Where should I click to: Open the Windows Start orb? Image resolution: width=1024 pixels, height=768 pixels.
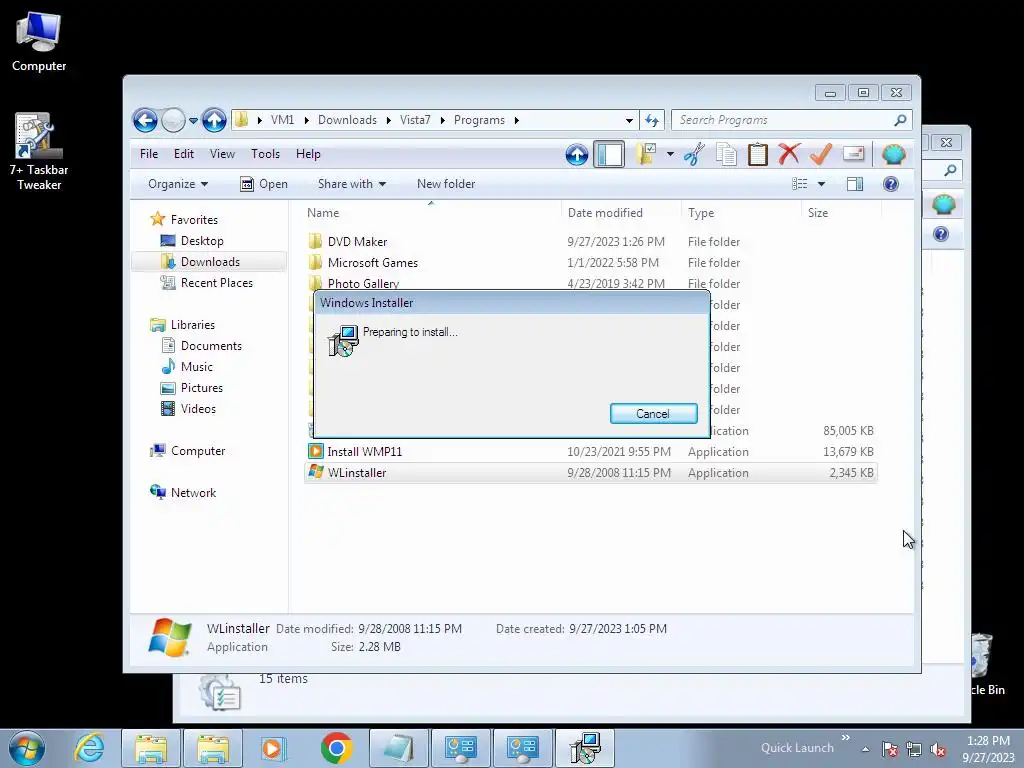[x=27, y=748]
